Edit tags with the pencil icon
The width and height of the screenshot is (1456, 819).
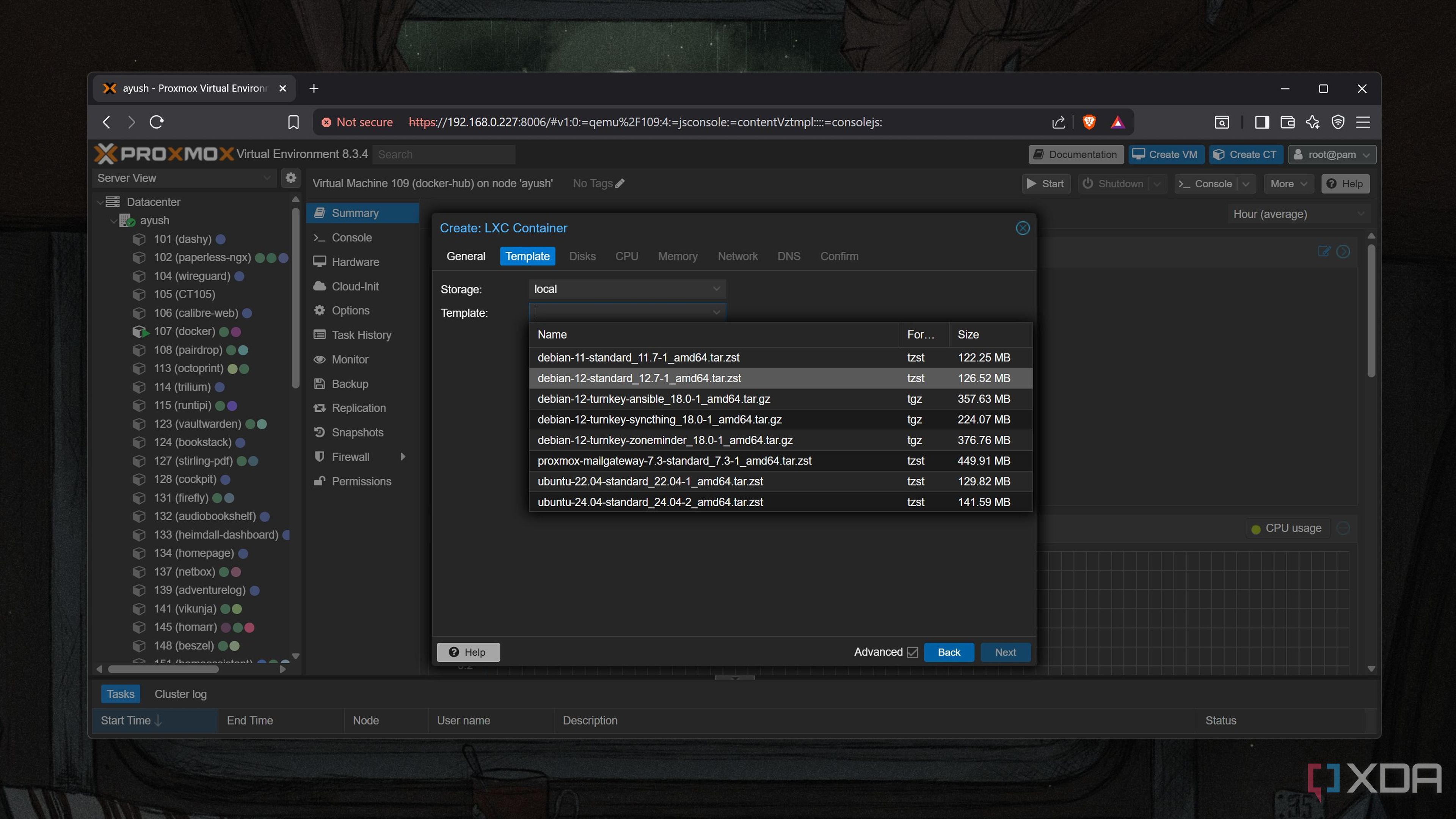click(620, 183)
